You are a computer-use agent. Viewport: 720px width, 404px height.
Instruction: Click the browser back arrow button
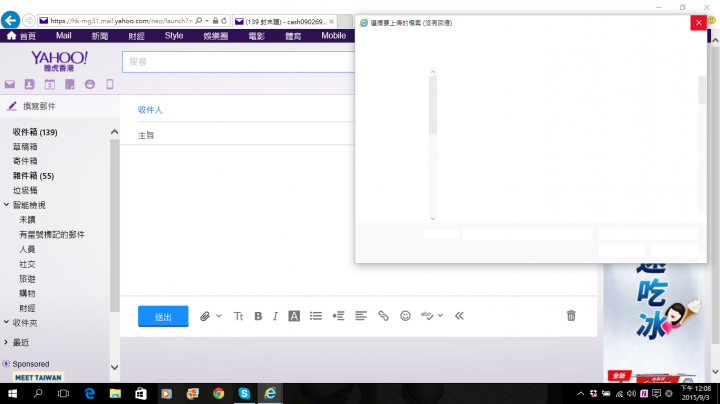tap(10, 20)
